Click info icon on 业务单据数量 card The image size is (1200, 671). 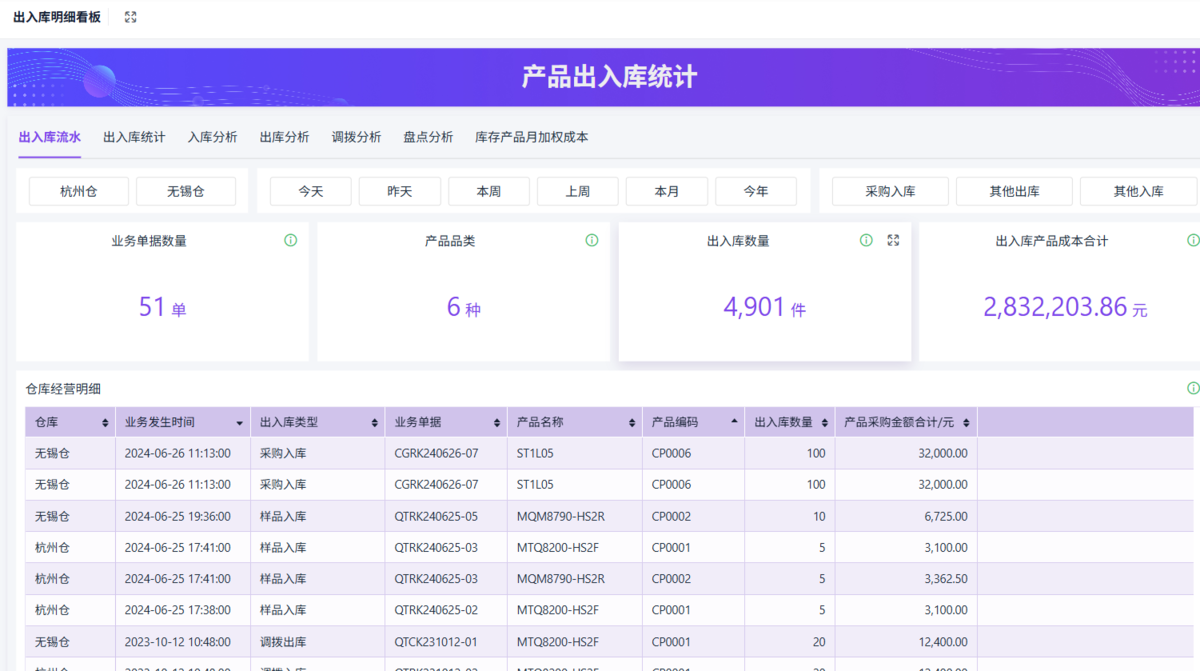tap(290, 240)
